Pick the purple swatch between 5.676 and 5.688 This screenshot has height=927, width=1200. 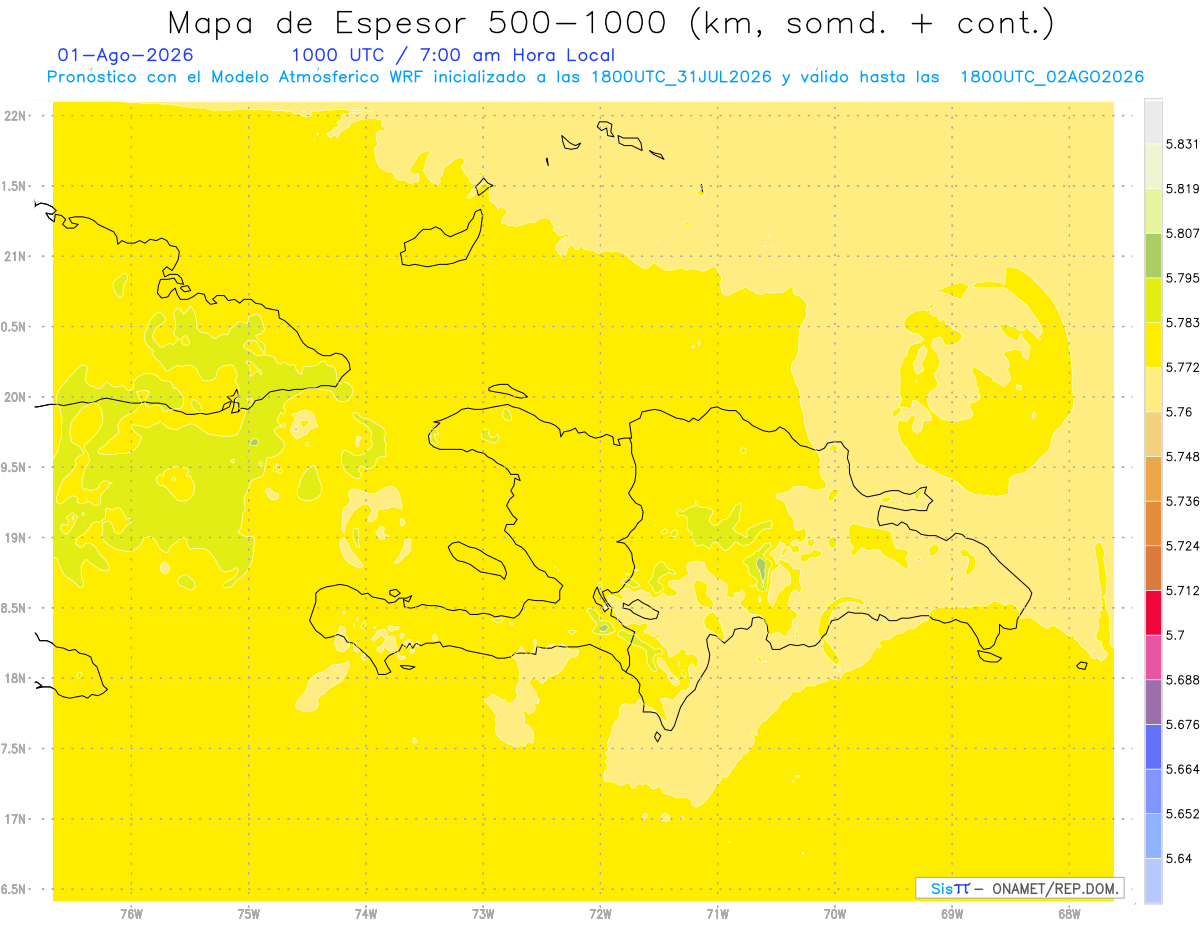1153,702
